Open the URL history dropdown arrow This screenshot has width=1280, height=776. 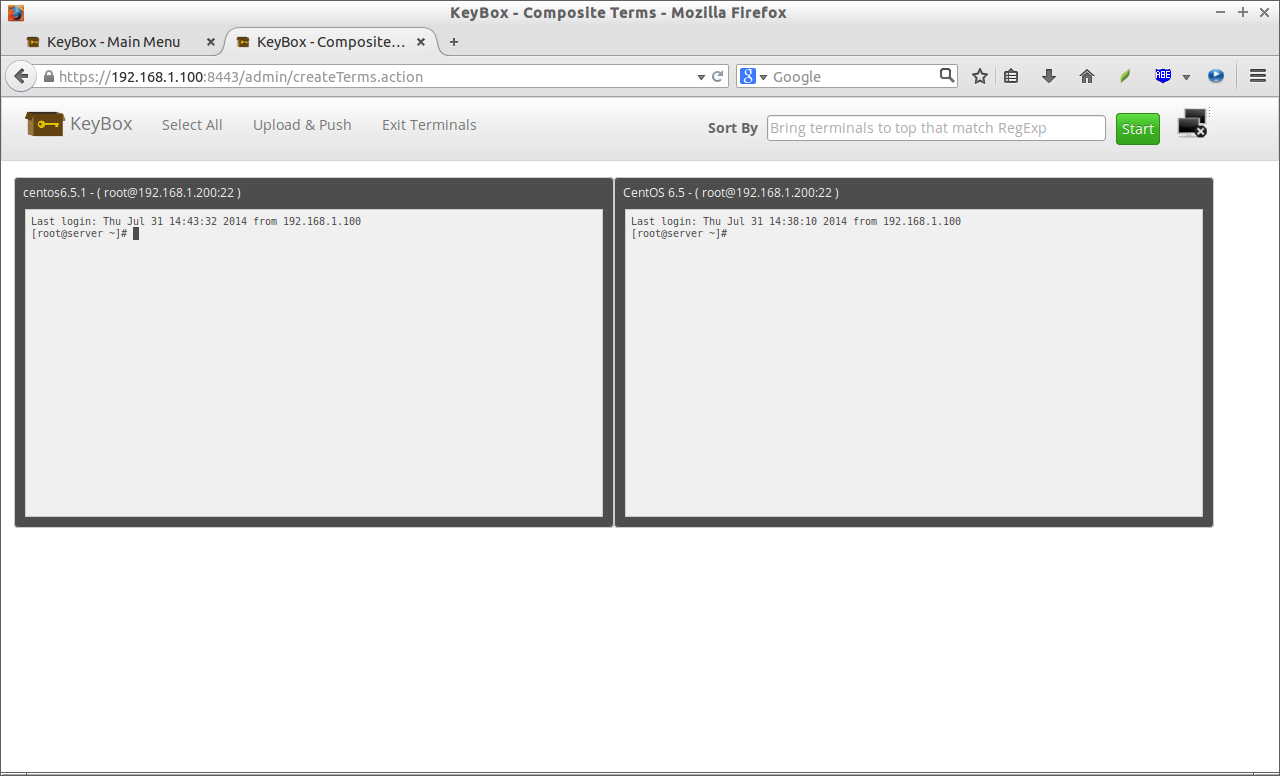[701, 76]
